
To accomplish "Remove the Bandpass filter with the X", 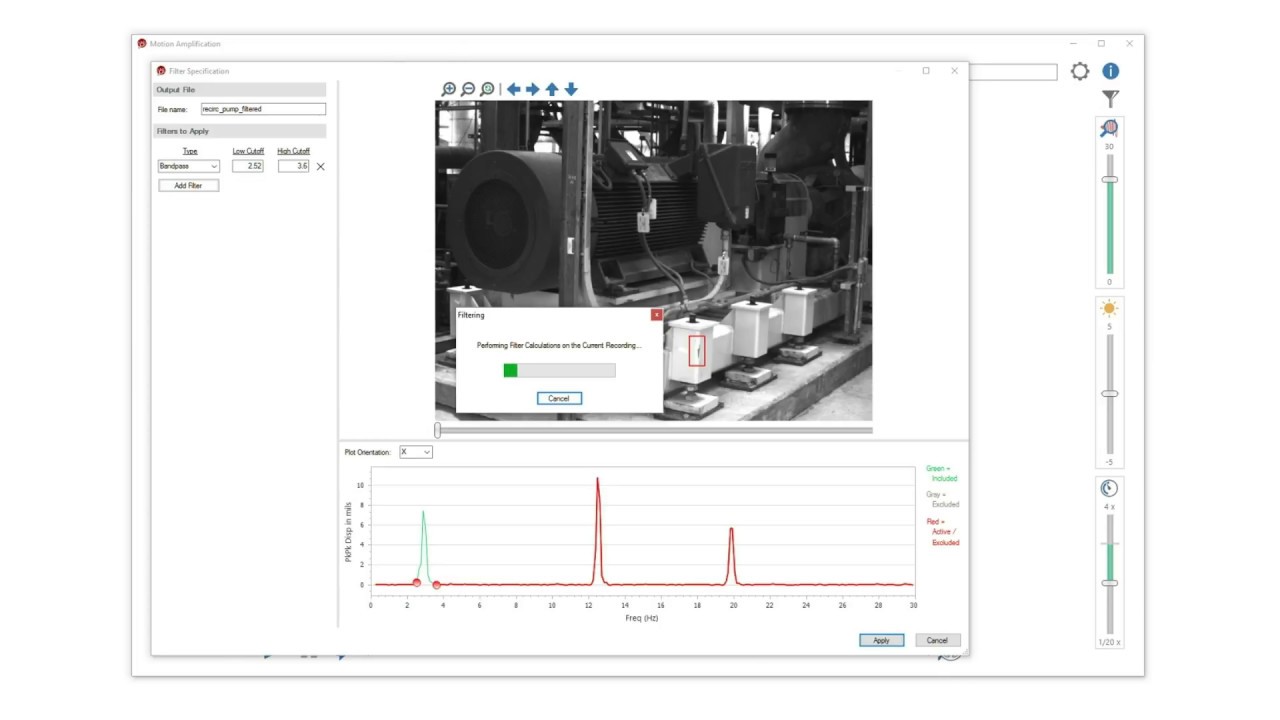I will tap(321, 167).
